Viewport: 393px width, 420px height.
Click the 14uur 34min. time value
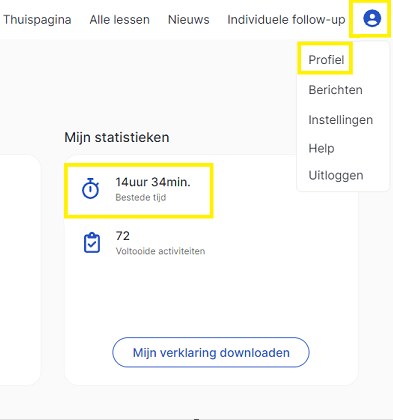tap(153, 182)
